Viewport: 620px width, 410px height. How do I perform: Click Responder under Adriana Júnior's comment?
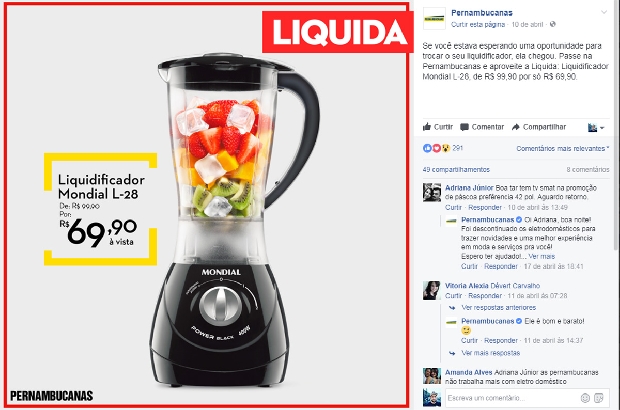tap(485, 208)
